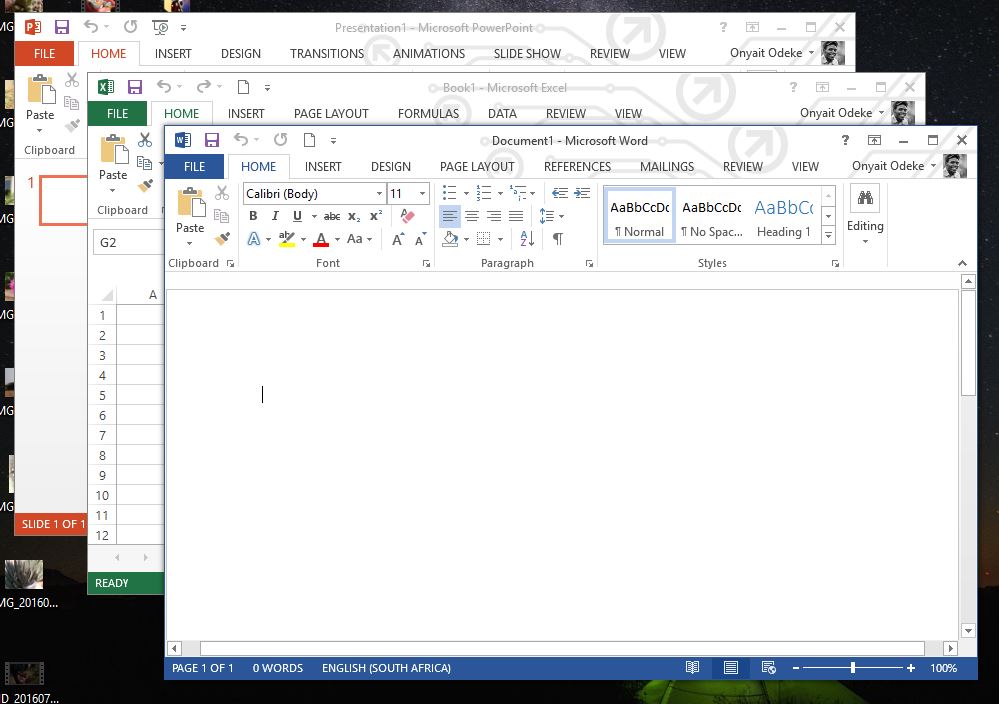Open the Excel FILE menu
Viewport: 999px width, 704px height.
coord(117,113)
